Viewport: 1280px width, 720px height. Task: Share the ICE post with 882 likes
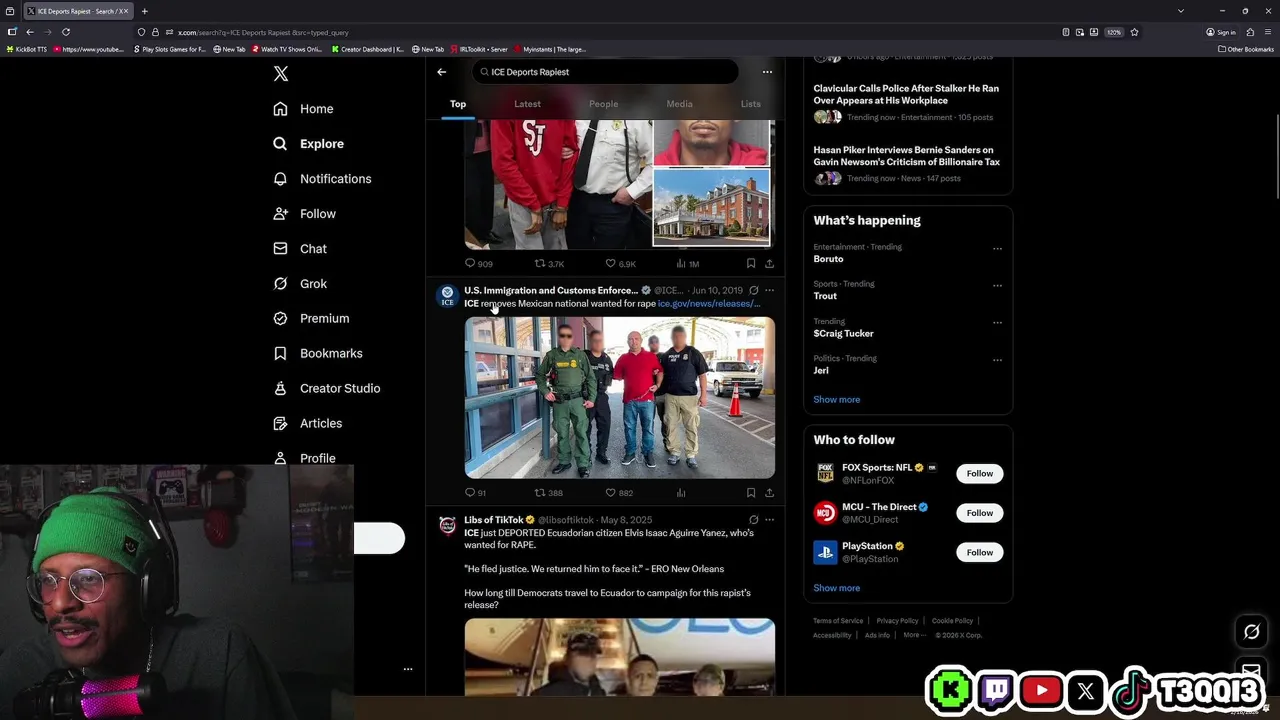[x=769, y=493]
